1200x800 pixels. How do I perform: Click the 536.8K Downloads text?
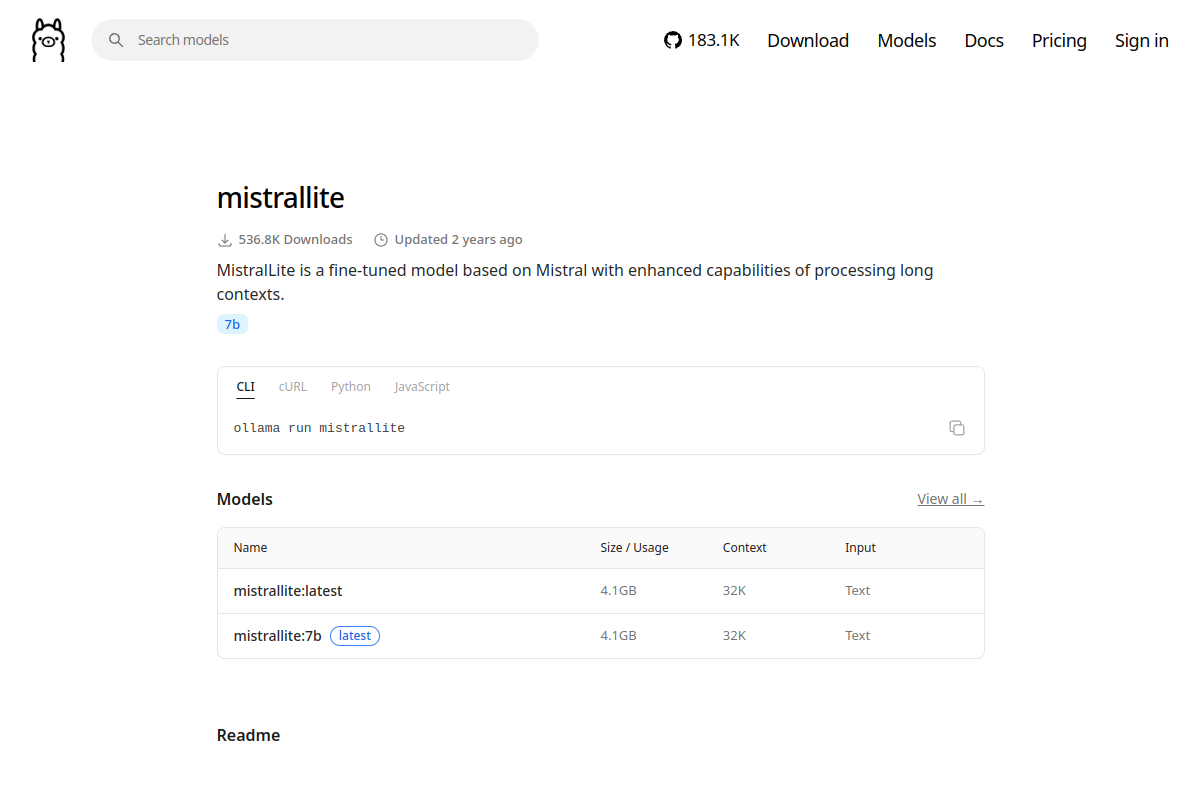295,240
